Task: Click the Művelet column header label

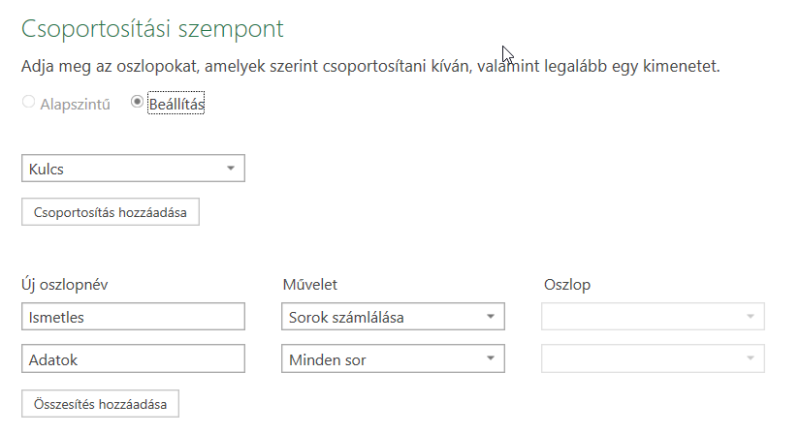Action: (x=315, y=285)
